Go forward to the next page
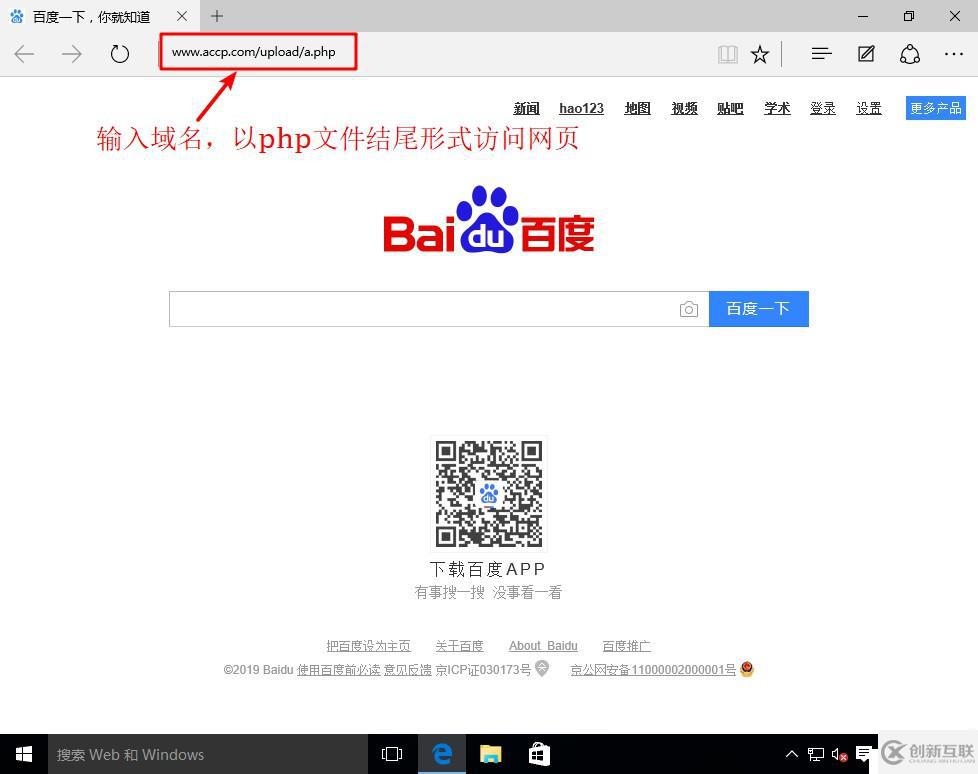Viewport: 978px width, 774px height. [x=72, y=54]
